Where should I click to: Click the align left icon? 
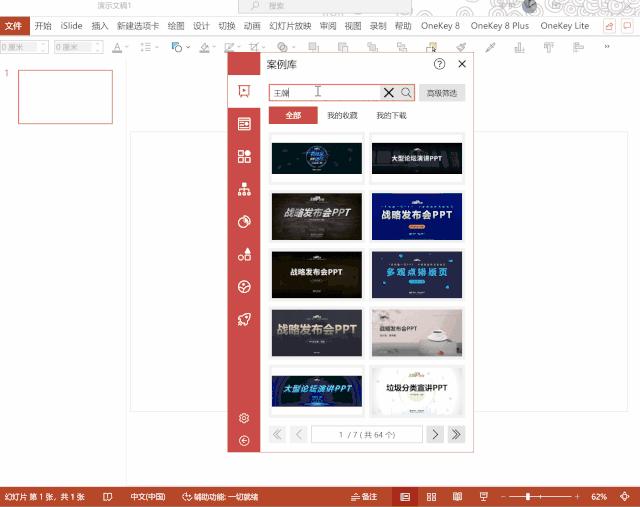pyautogui.click(x=578, y=47)
